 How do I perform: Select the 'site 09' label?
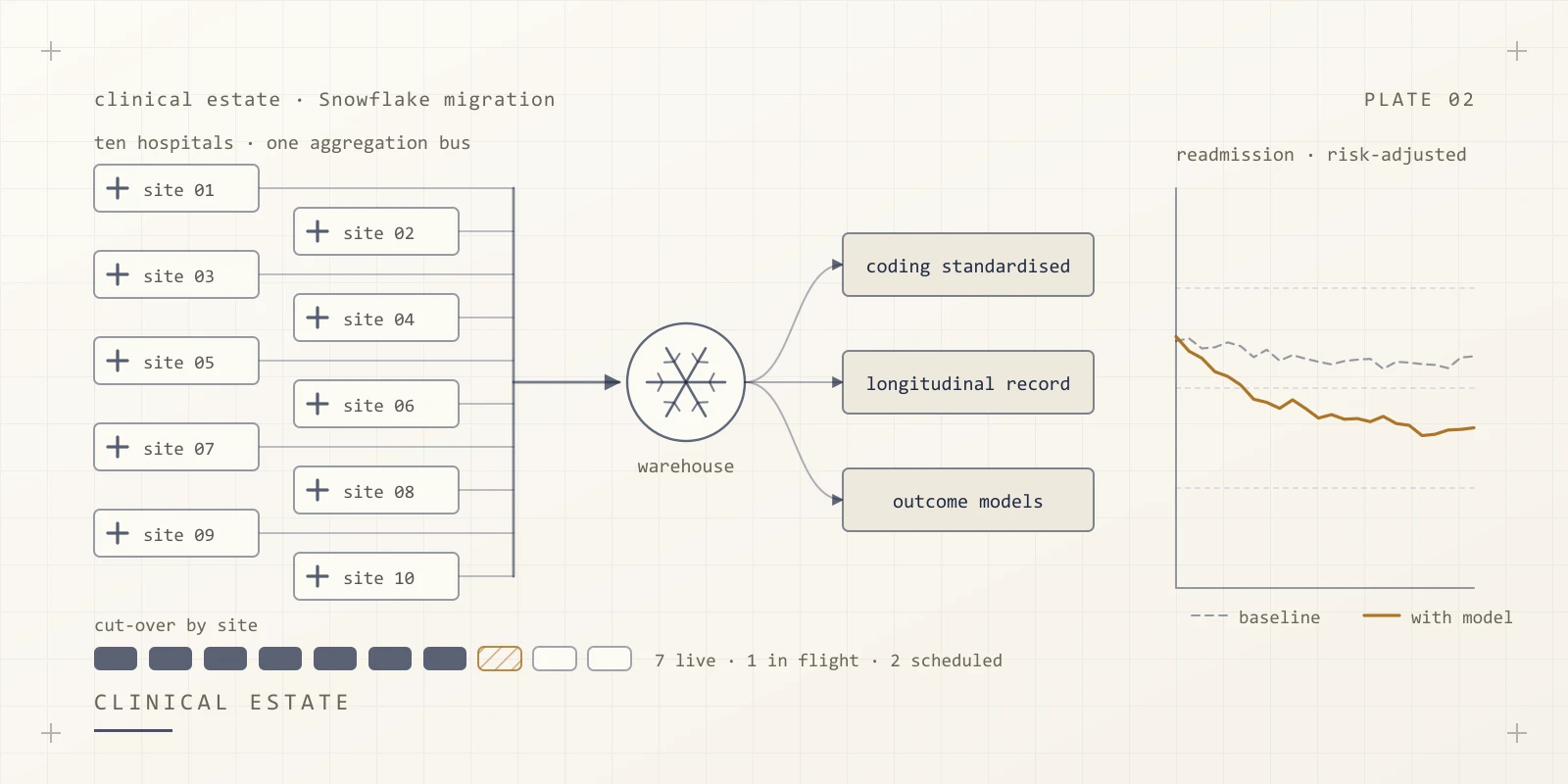178,535
